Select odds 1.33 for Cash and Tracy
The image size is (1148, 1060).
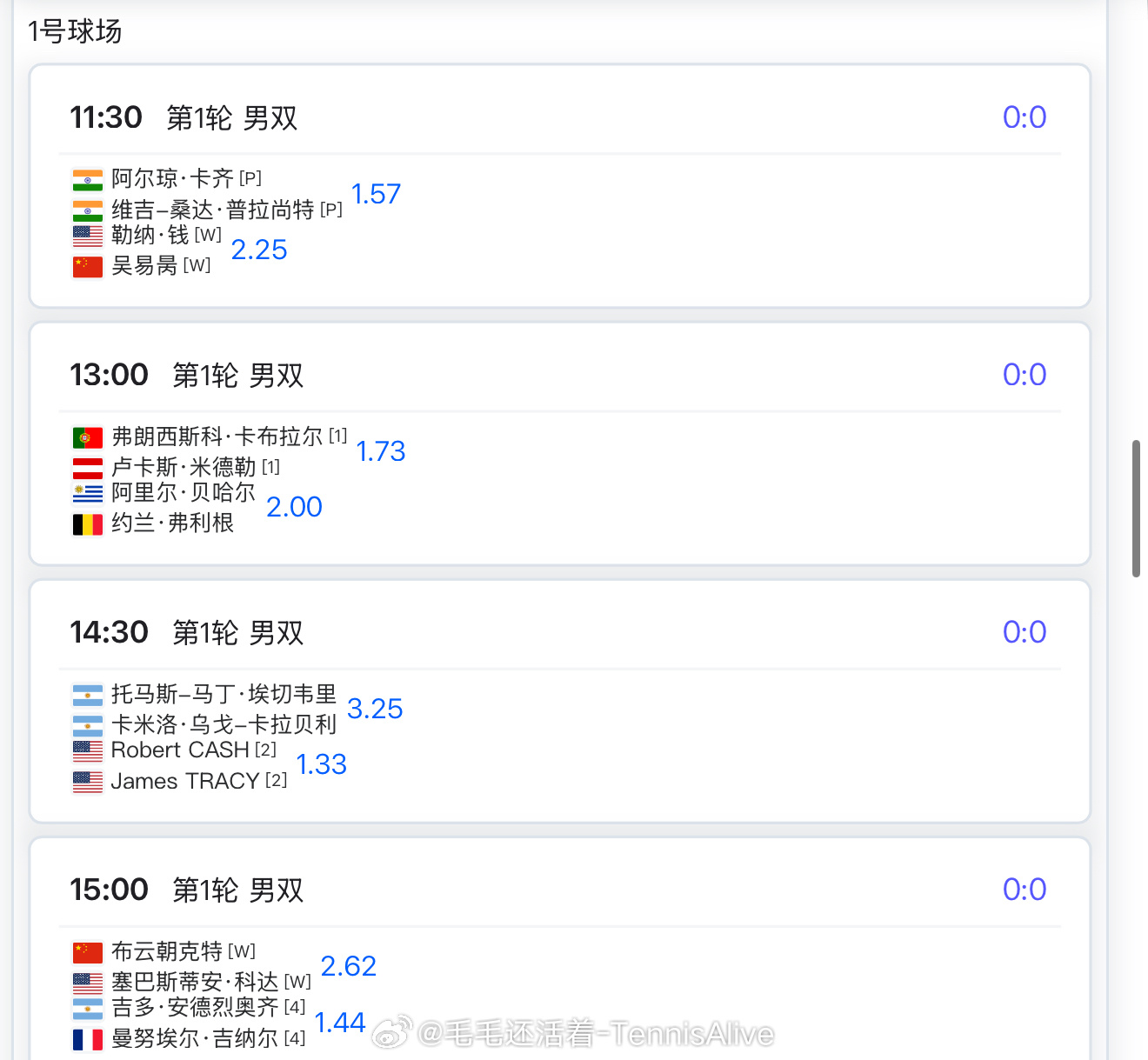[322, 764]
